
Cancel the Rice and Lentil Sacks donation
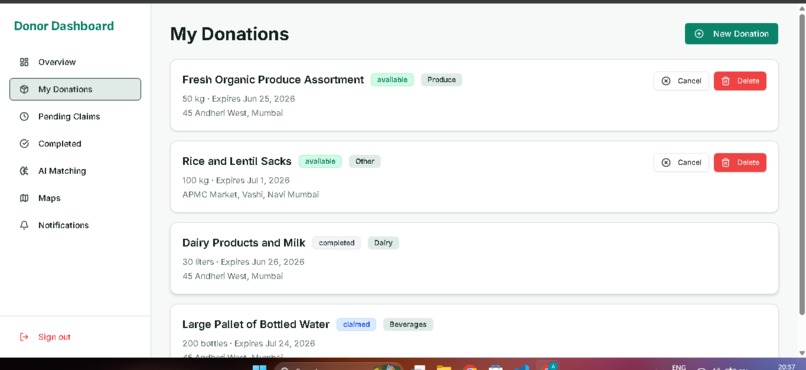pyautogui.click(x=681, y=162)
